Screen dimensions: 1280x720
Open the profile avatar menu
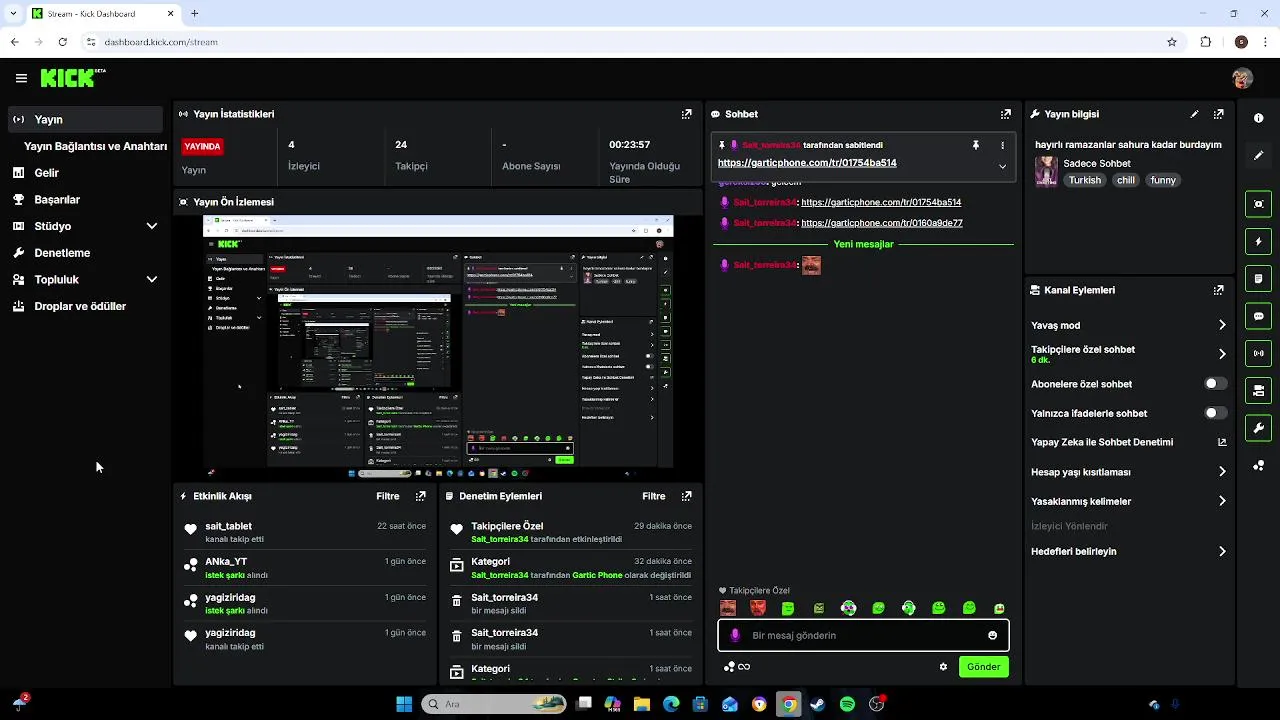[x=1242, y=78]
